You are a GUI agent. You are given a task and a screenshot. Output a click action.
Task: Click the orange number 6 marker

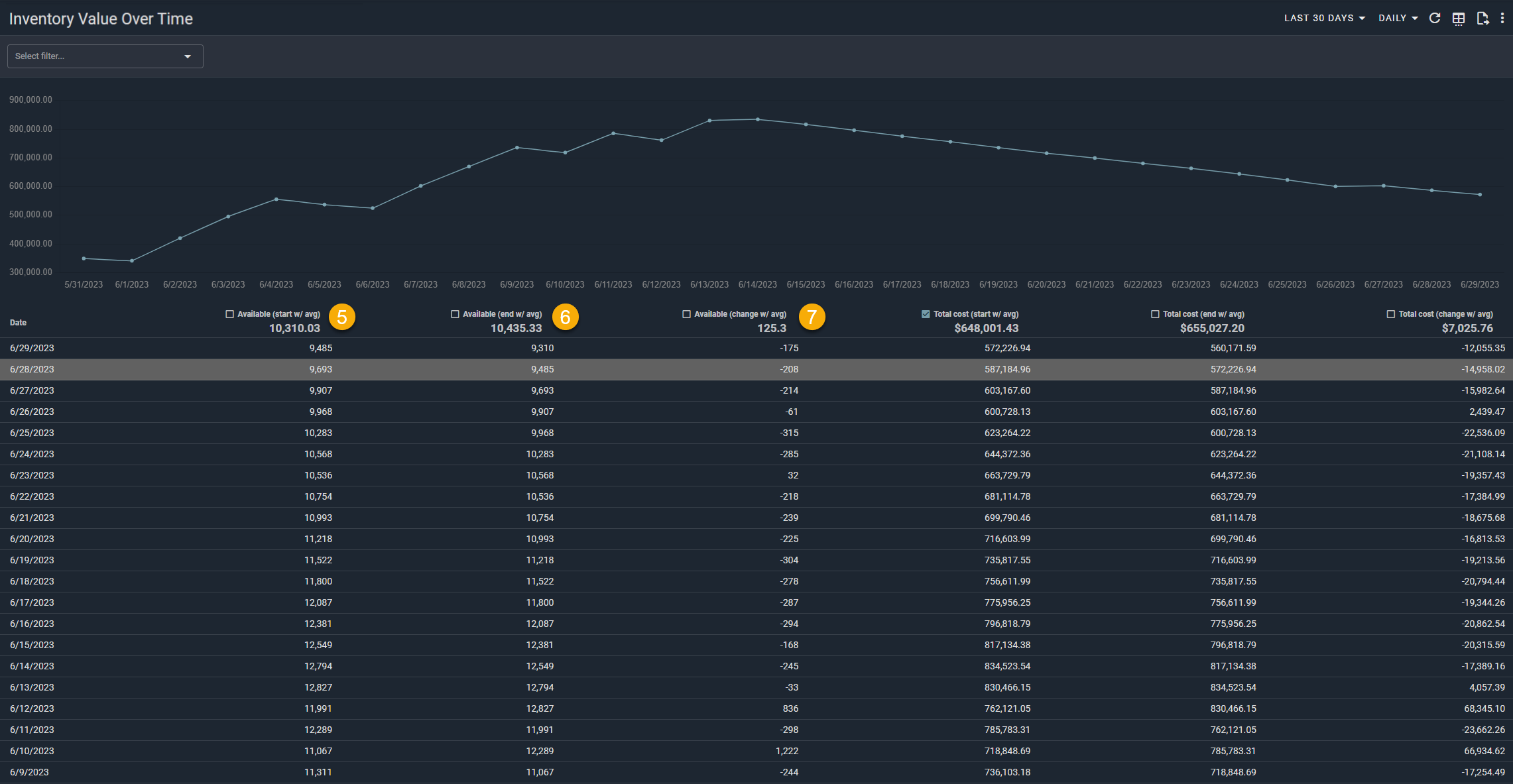pos(566,317)
